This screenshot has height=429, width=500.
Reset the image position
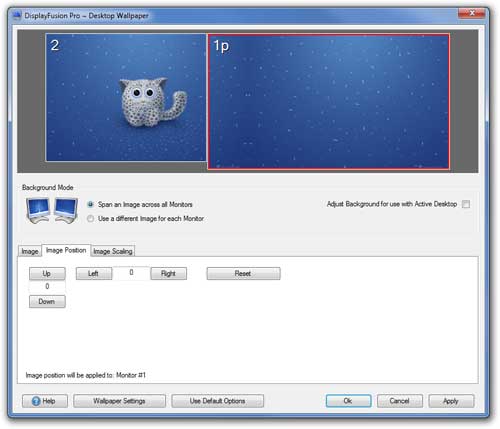click(243, 274)
